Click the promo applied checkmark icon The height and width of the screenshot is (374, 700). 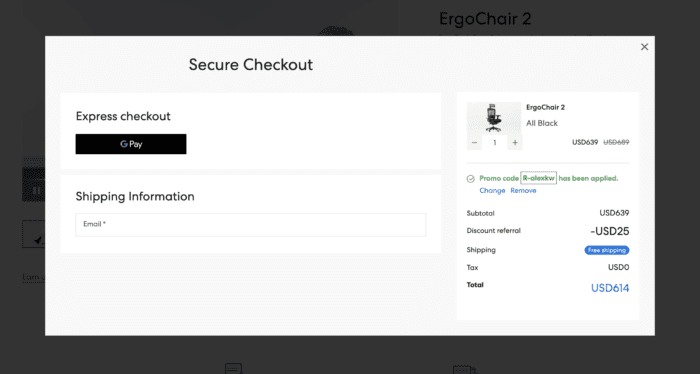471,179
